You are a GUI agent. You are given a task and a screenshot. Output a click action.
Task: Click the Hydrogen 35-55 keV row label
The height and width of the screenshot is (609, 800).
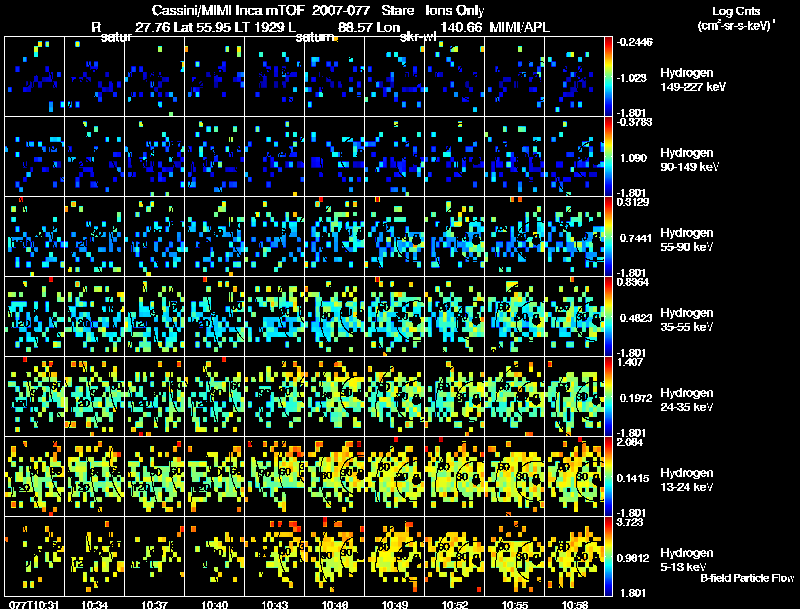point(687,320)
